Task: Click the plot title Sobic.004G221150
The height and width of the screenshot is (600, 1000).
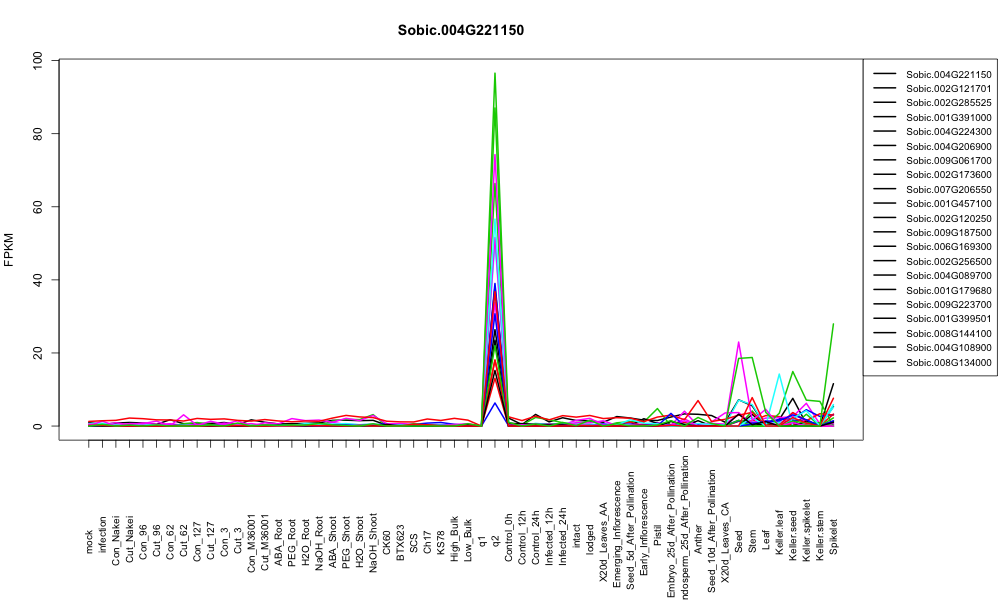Action: (460, 30)
